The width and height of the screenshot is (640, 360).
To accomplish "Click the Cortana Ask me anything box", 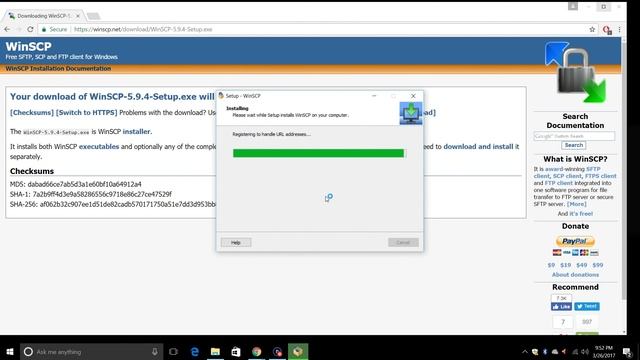I will pyautogui.click(x=92, y=351).
